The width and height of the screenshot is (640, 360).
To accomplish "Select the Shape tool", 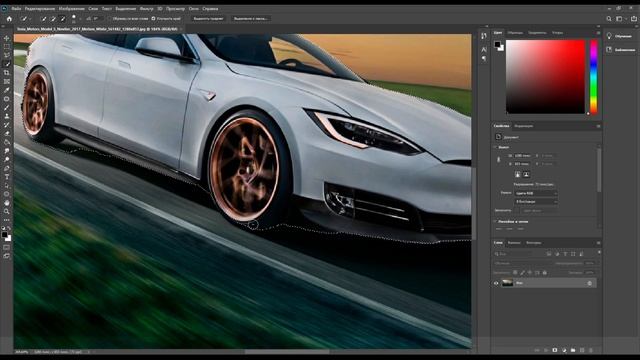I will [7, 194].
